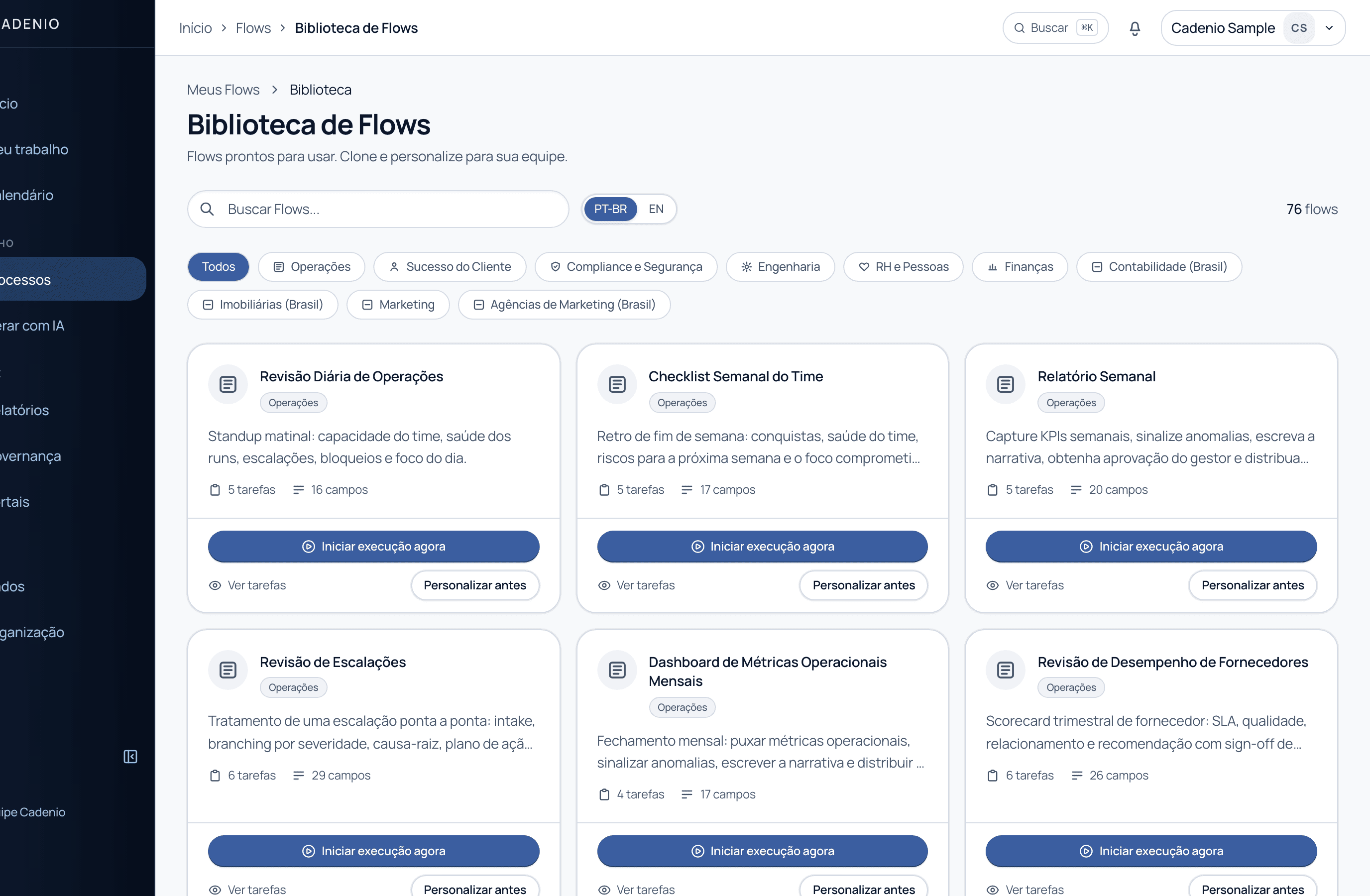
Task: Start Dashboard de Métricas Operacionais execution now
Action: pyautogui.click(x=762, y=851)
